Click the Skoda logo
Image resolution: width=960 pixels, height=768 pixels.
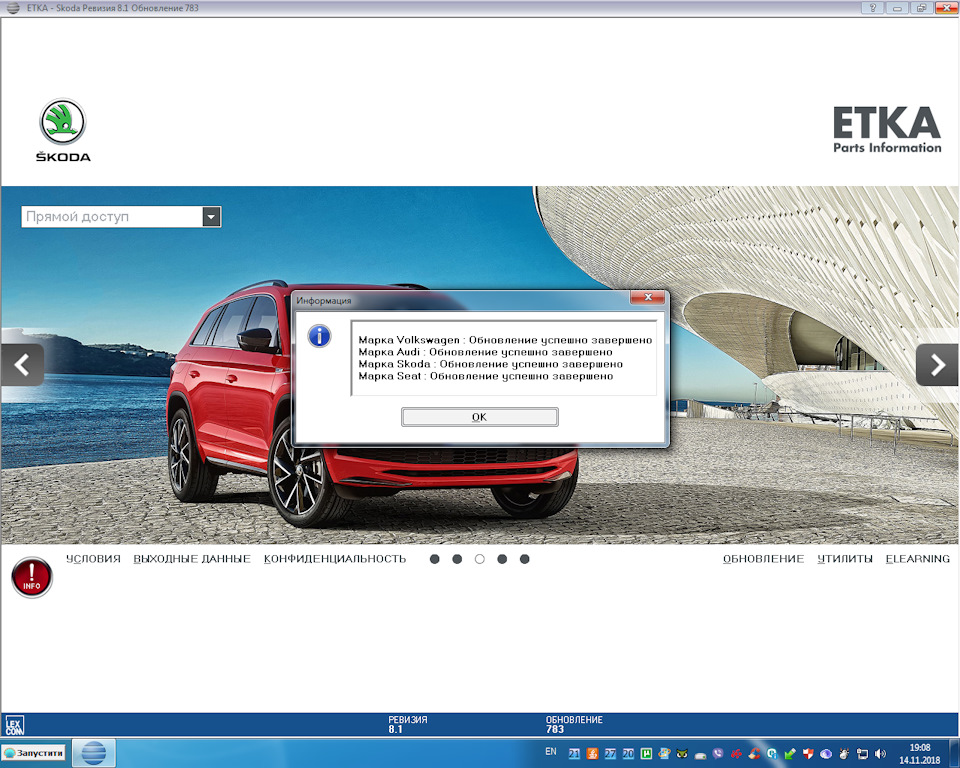(63, 130)
